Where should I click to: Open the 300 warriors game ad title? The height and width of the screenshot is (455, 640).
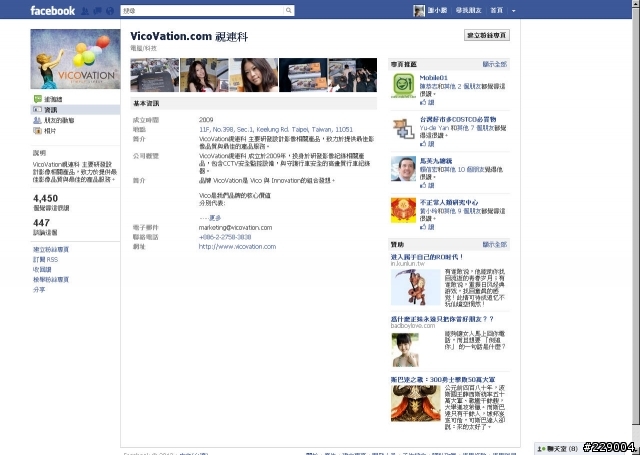[443, 380]
